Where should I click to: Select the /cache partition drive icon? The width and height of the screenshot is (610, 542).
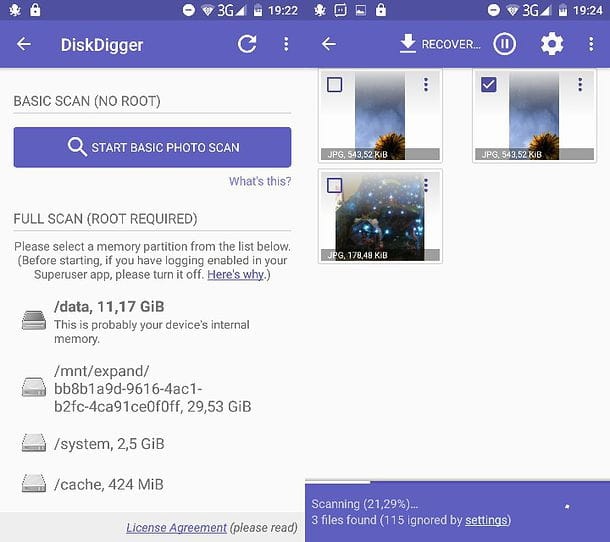(x=34, y=483)
